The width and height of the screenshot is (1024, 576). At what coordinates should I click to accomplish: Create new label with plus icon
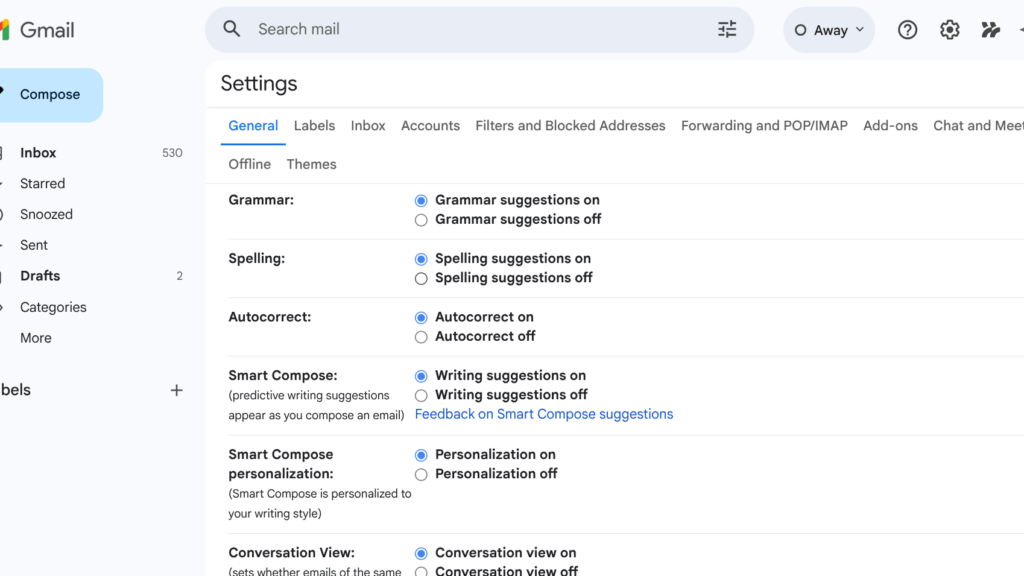(177, 390)
